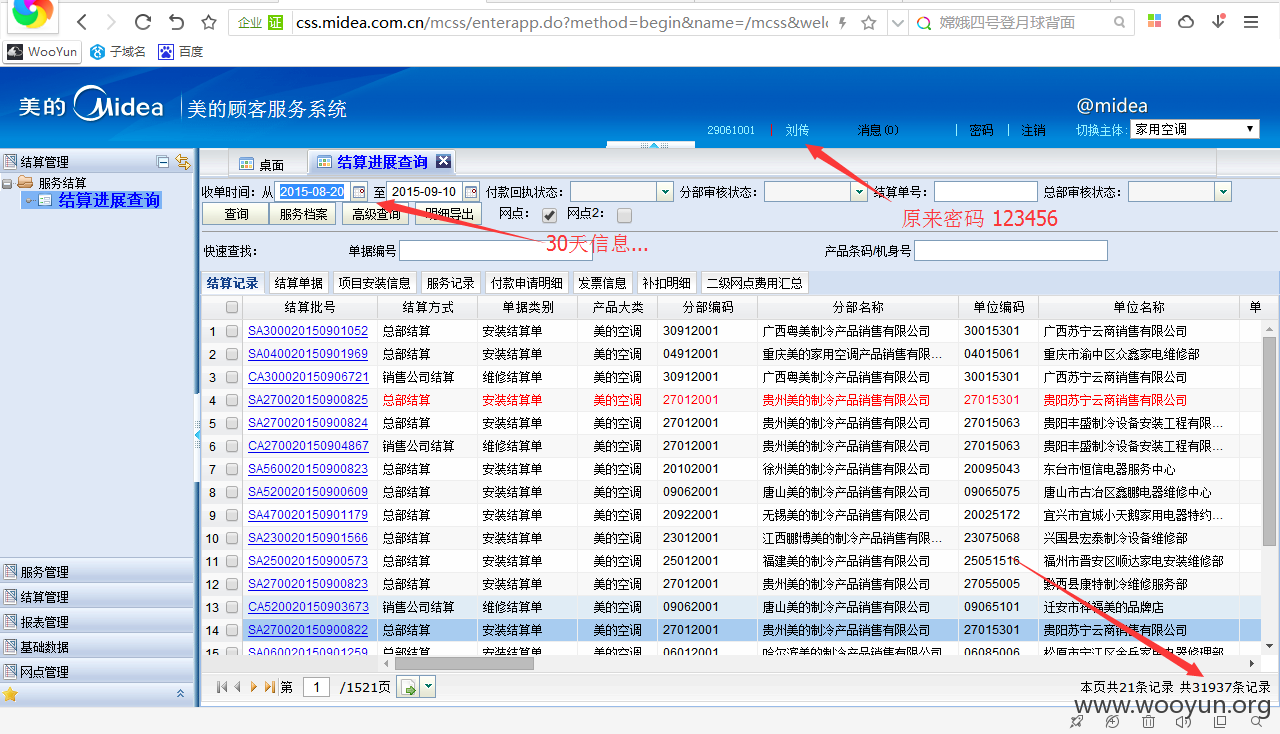The image size is (1280, 734).
Task: Click the 服务档案 button
Action: tap(304, 214)
